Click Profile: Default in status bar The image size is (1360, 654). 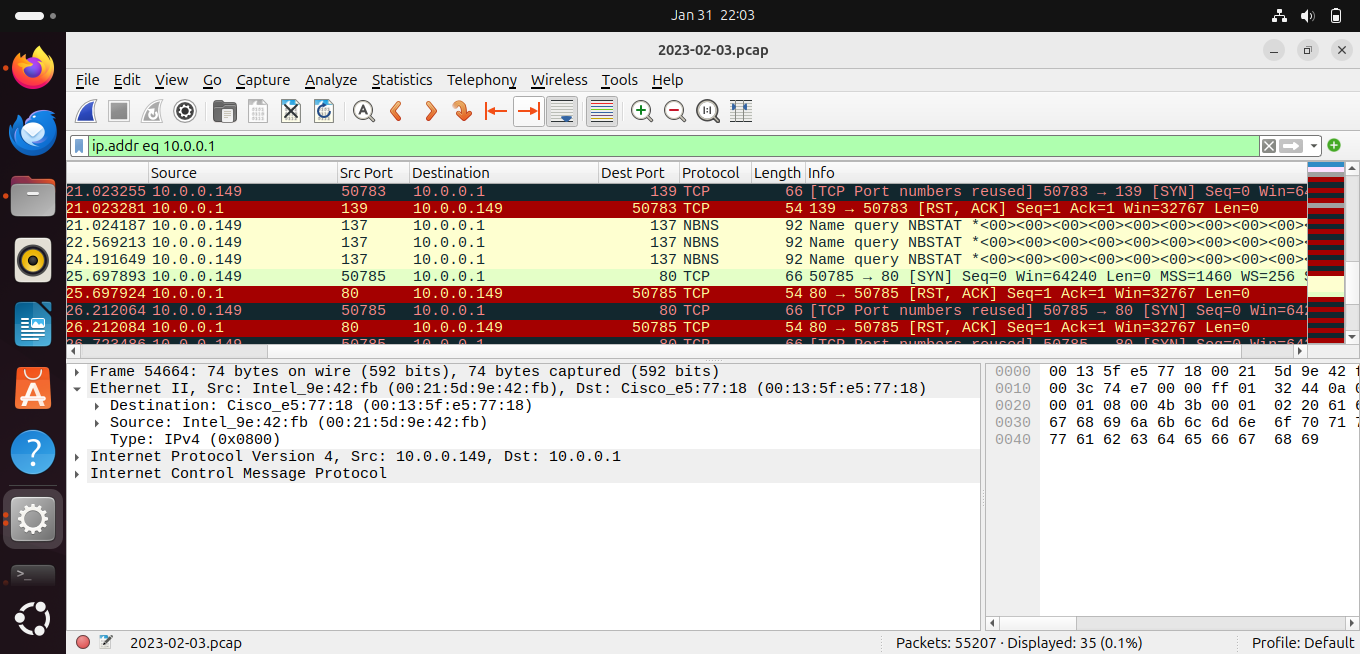coord(1303,643)
